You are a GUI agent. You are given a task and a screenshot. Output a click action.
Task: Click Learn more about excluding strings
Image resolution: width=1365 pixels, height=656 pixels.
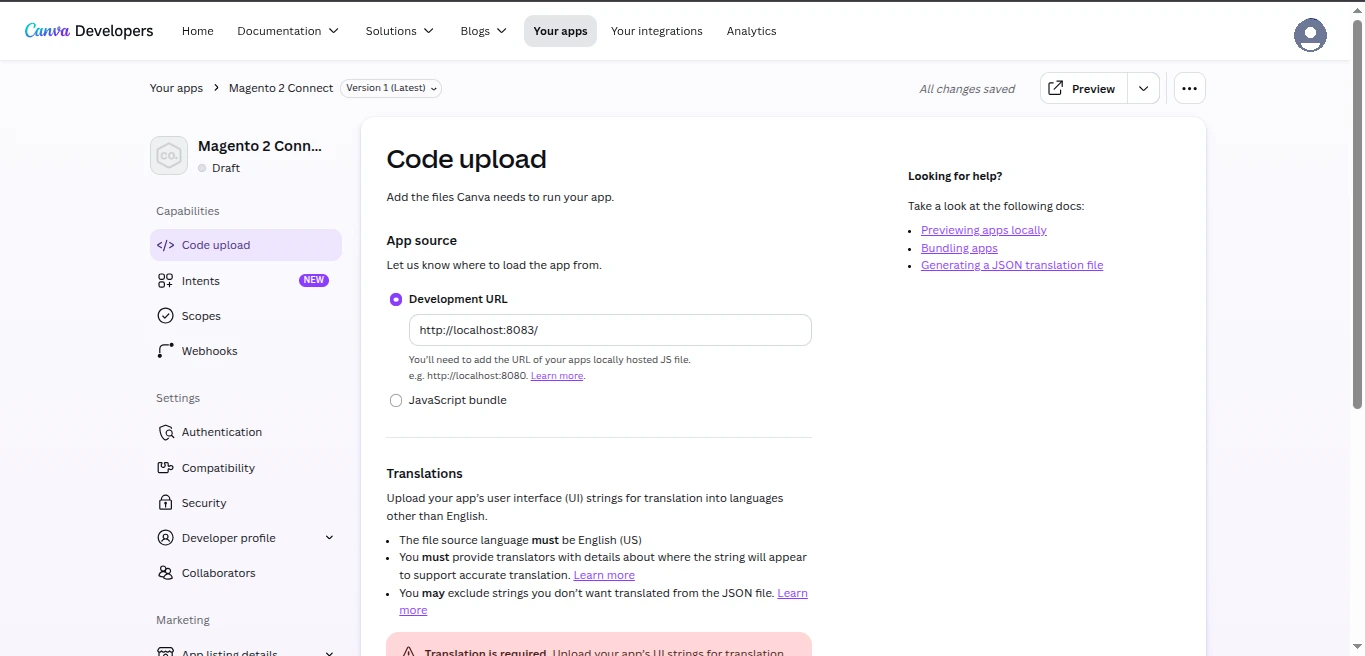[792, 593]
